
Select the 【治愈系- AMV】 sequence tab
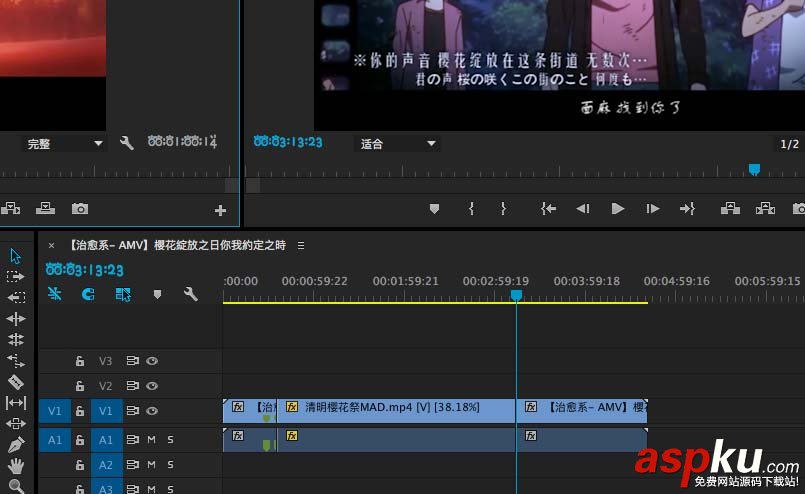pyautogui.click(x=176, y=245)
